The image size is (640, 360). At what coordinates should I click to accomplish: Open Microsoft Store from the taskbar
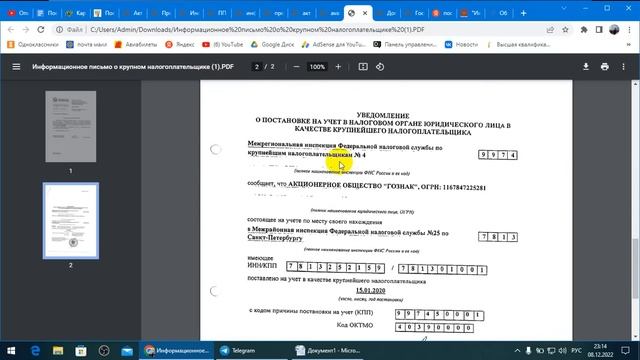coord(81,351)
